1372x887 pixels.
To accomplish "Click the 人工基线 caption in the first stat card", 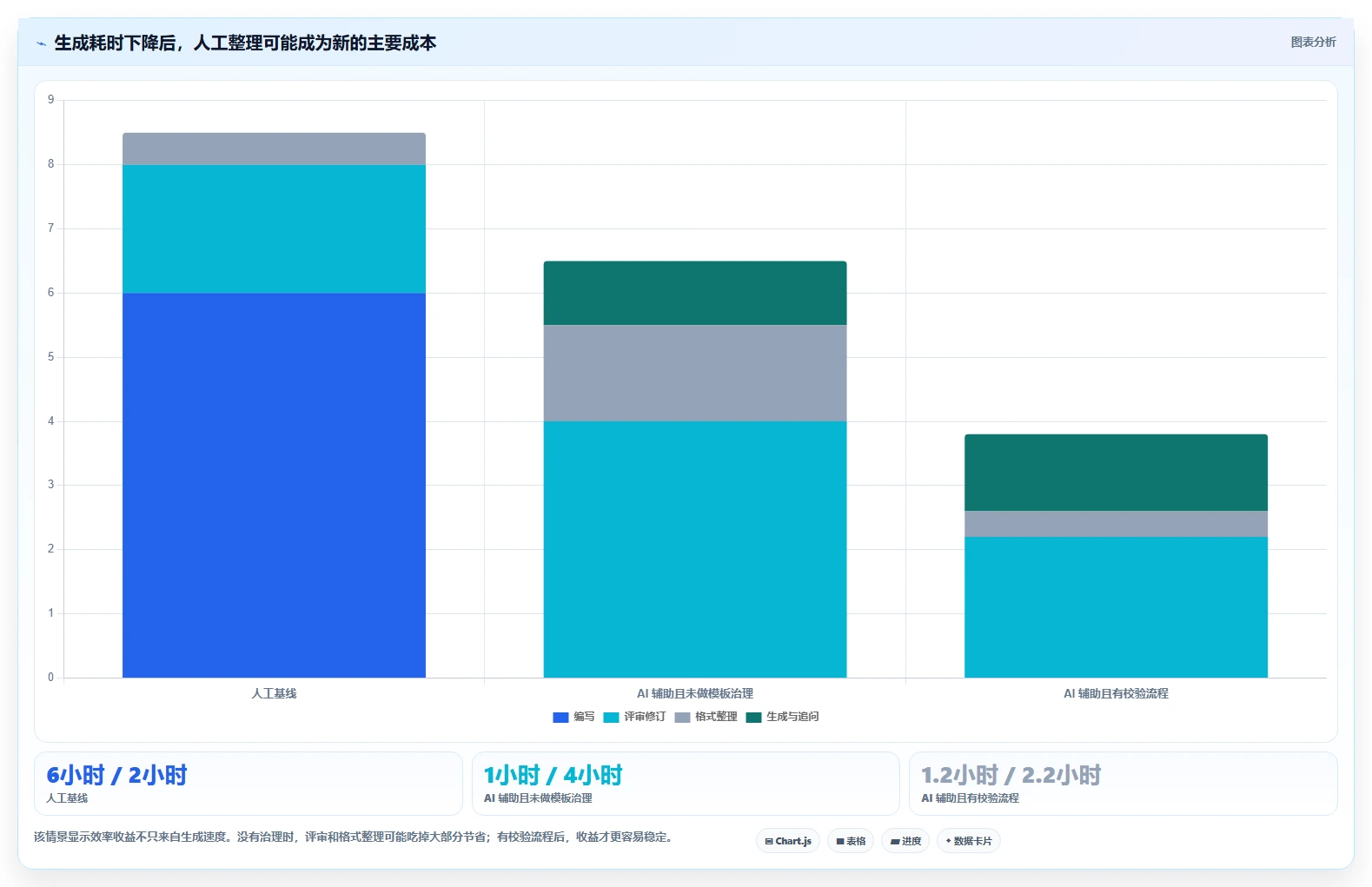I will (67, 798).
